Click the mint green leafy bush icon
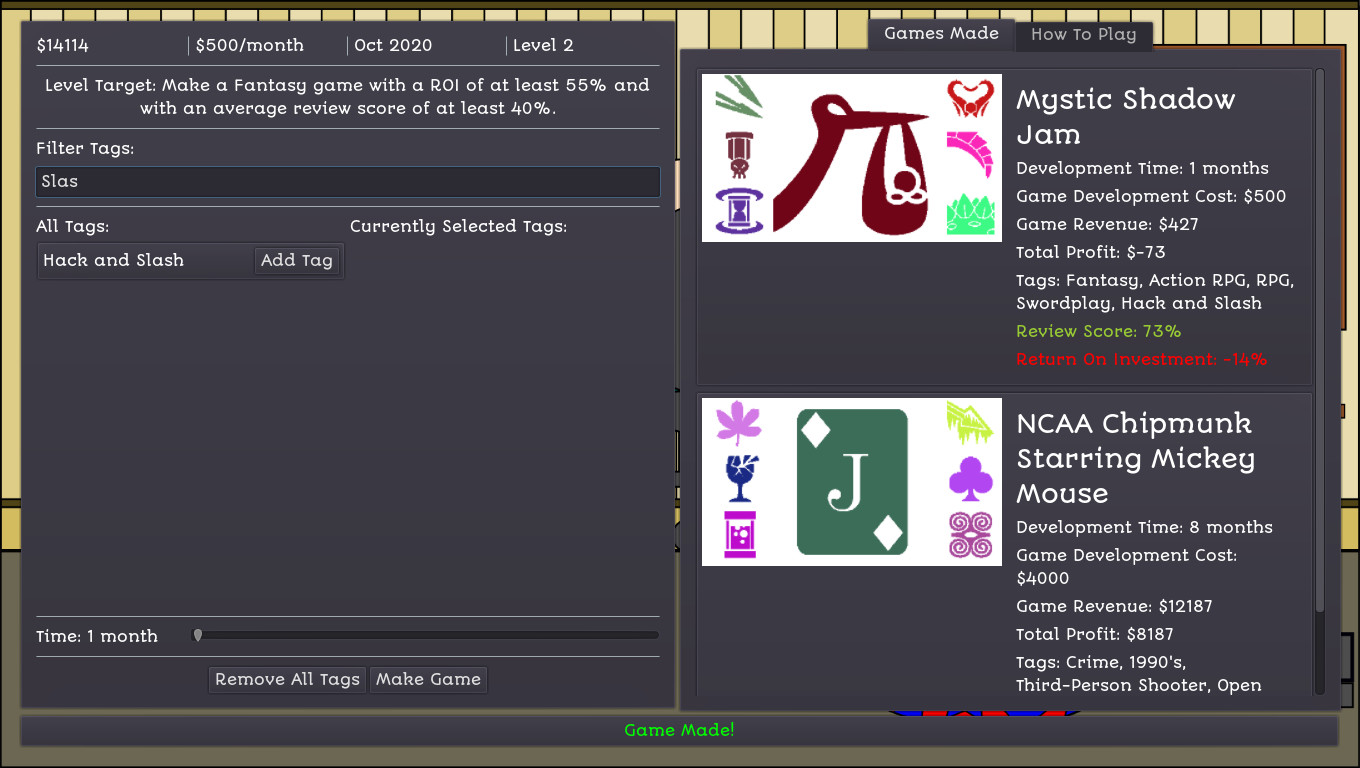1360x768 pixels. coord(970,213)
